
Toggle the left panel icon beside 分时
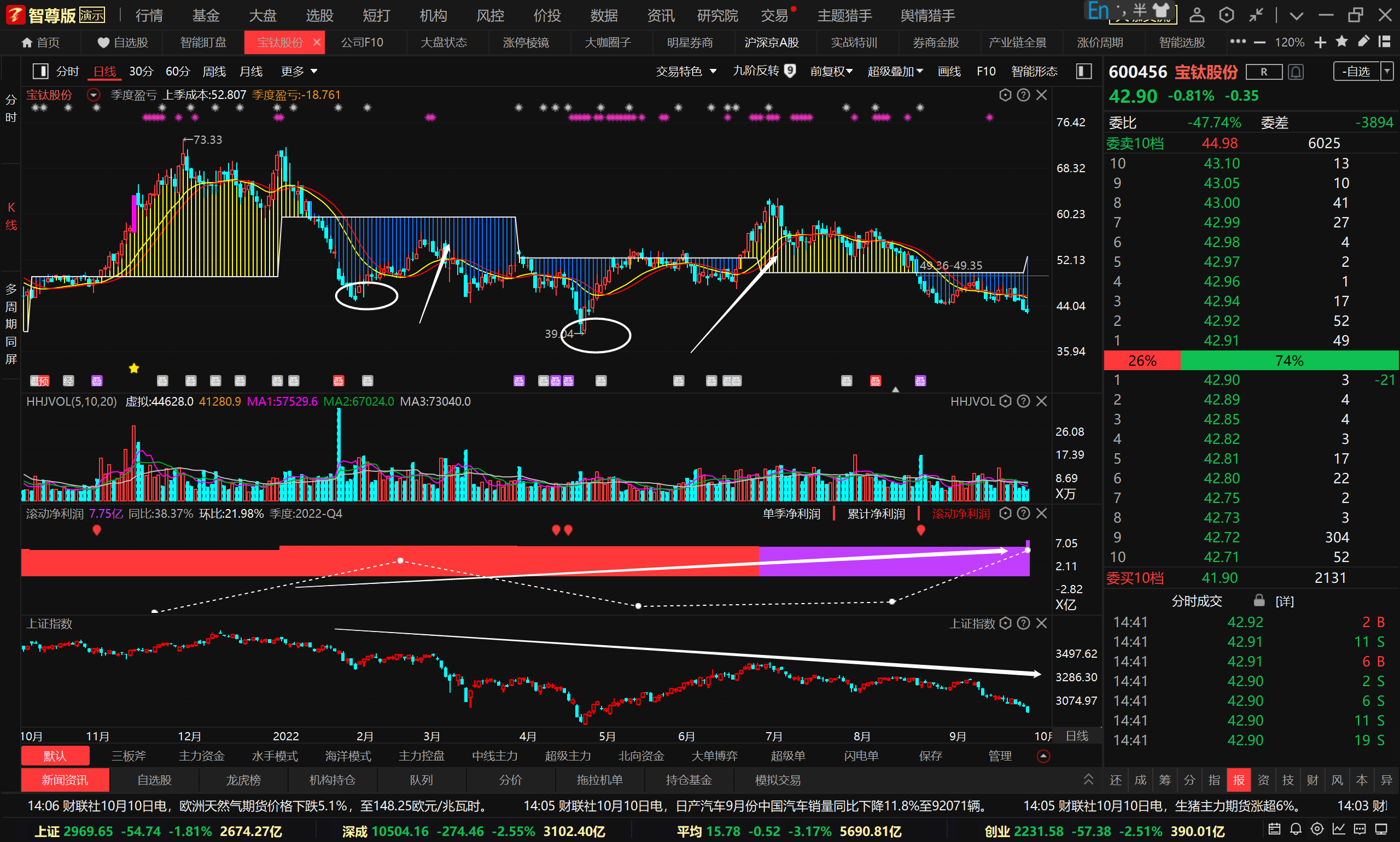pos(40,71)
